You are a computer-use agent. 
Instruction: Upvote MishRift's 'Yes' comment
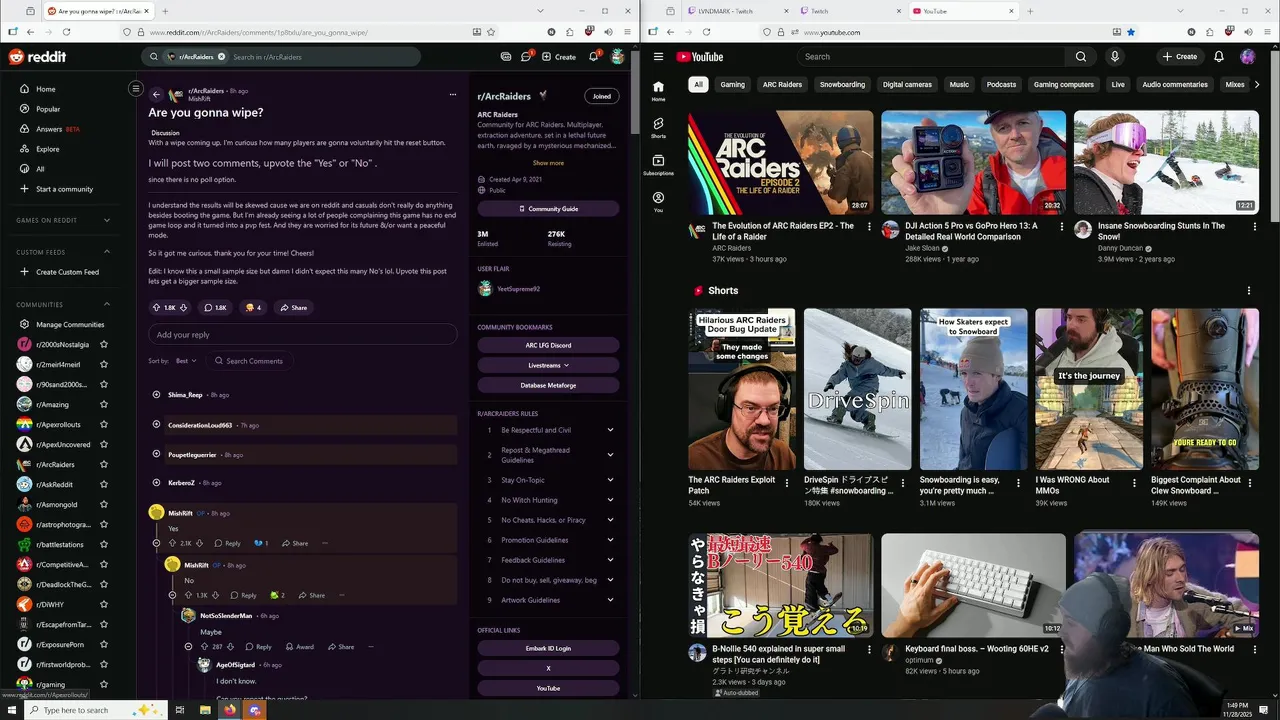pos(172,543)
